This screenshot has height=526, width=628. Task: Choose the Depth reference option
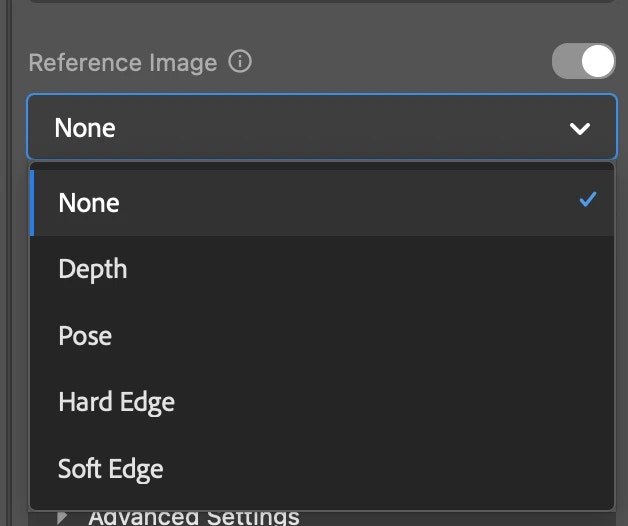coord(93,269)
